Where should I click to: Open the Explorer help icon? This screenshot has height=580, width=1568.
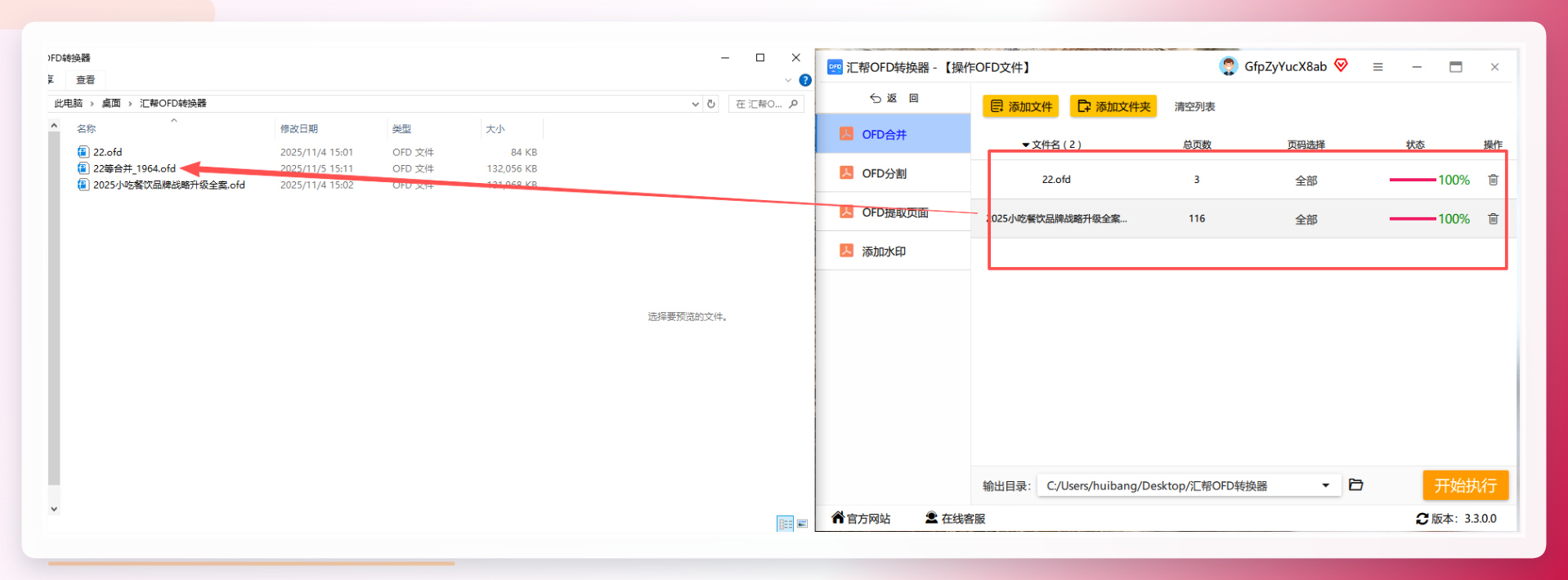(x=805, y=80)
